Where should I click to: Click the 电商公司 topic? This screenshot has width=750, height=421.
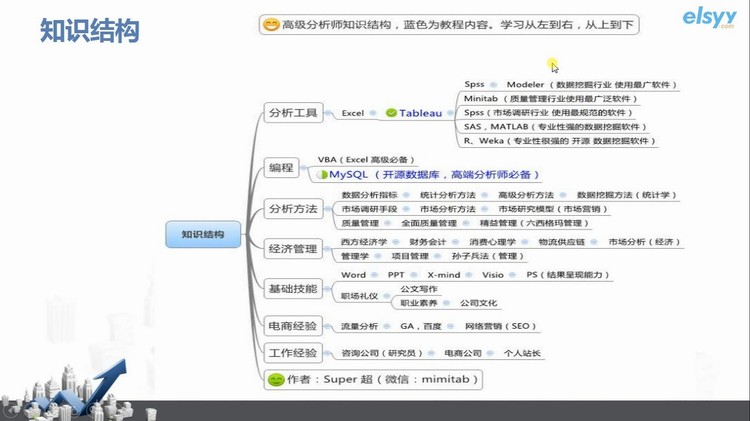463,354
